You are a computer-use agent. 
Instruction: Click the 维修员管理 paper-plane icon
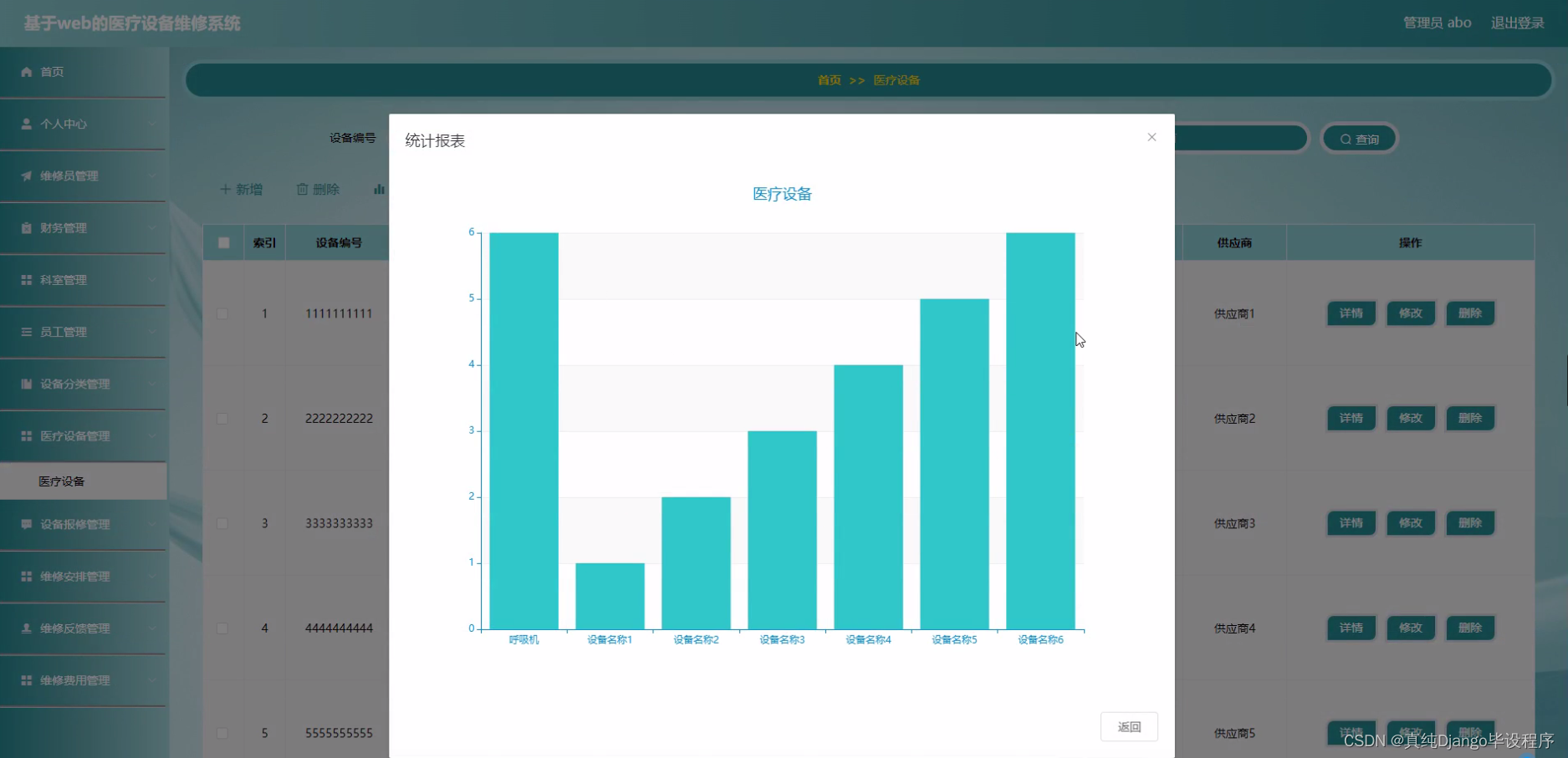pos(26,176)
